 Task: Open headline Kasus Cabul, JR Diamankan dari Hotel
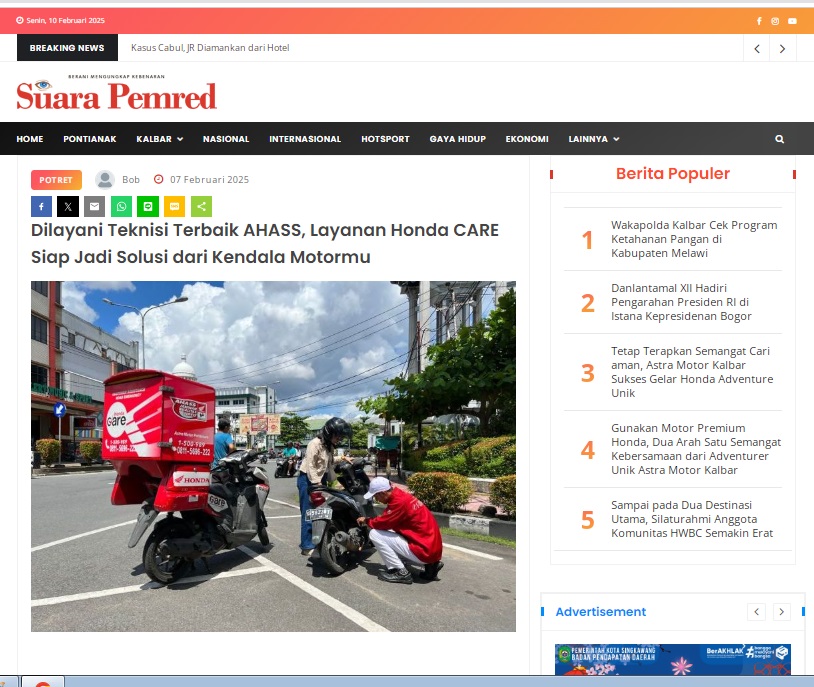pyautogui.click(x=210, y=48)
